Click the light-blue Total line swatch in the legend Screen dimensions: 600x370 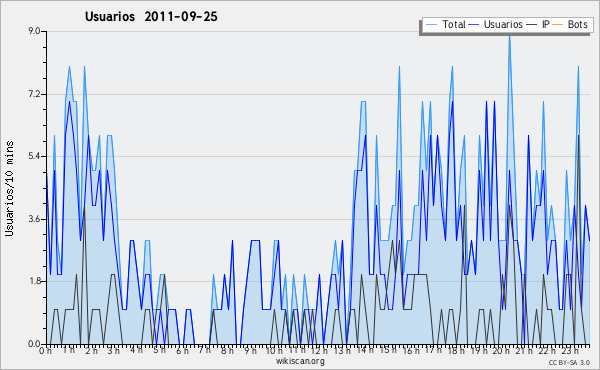click(x=432, y=25)
